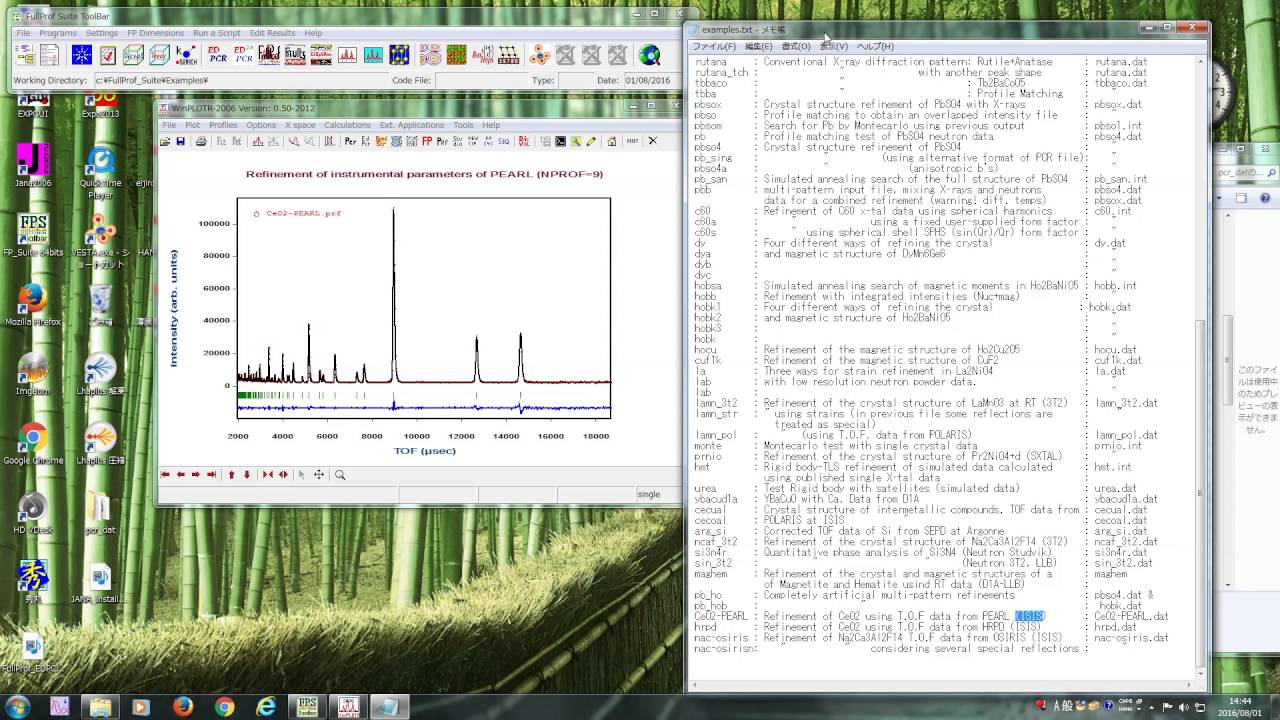This screenshot has height=720, width=1280.
Task: Click the Notepad vertical scrollbar
Action: tap(1201, 365)
